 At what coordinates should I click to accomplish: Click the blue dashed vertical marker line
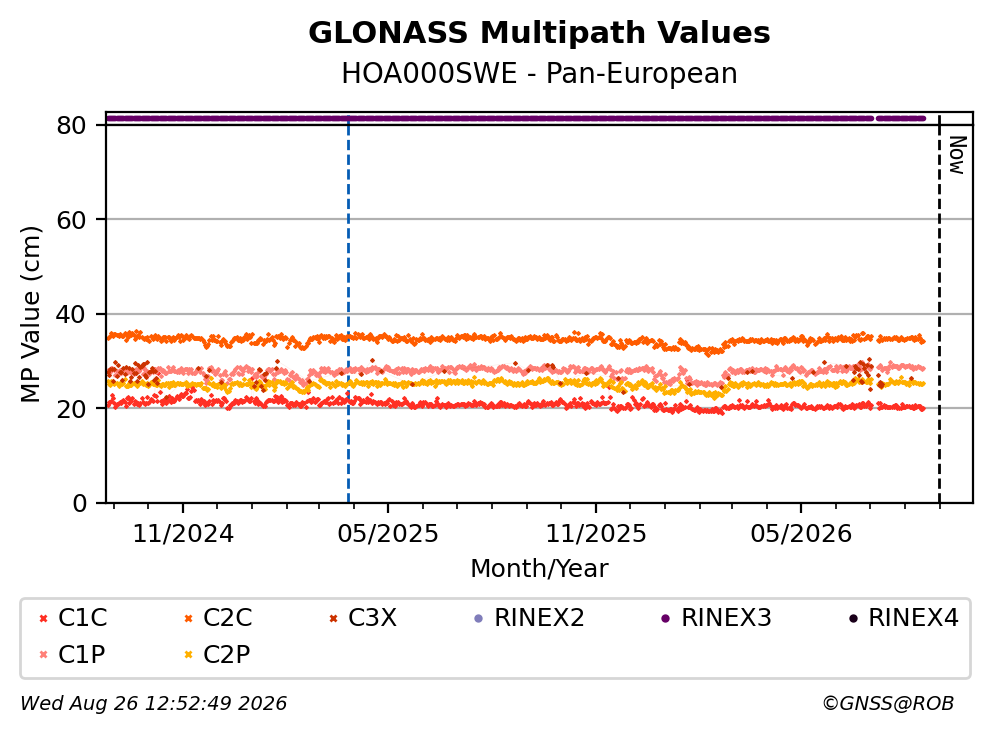pos(348,310)
